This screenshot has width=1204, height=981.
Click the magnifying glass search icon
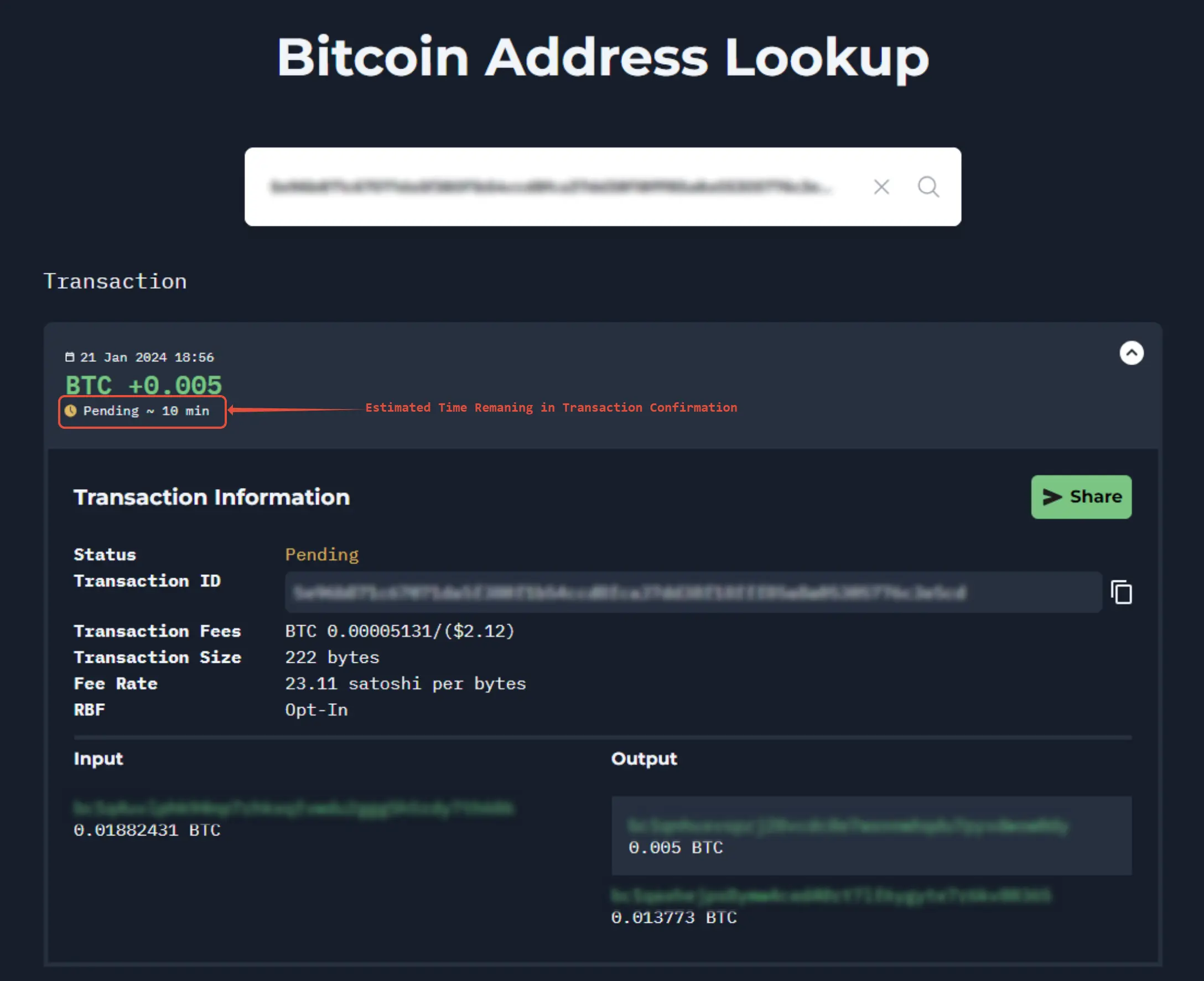(928, 186)
